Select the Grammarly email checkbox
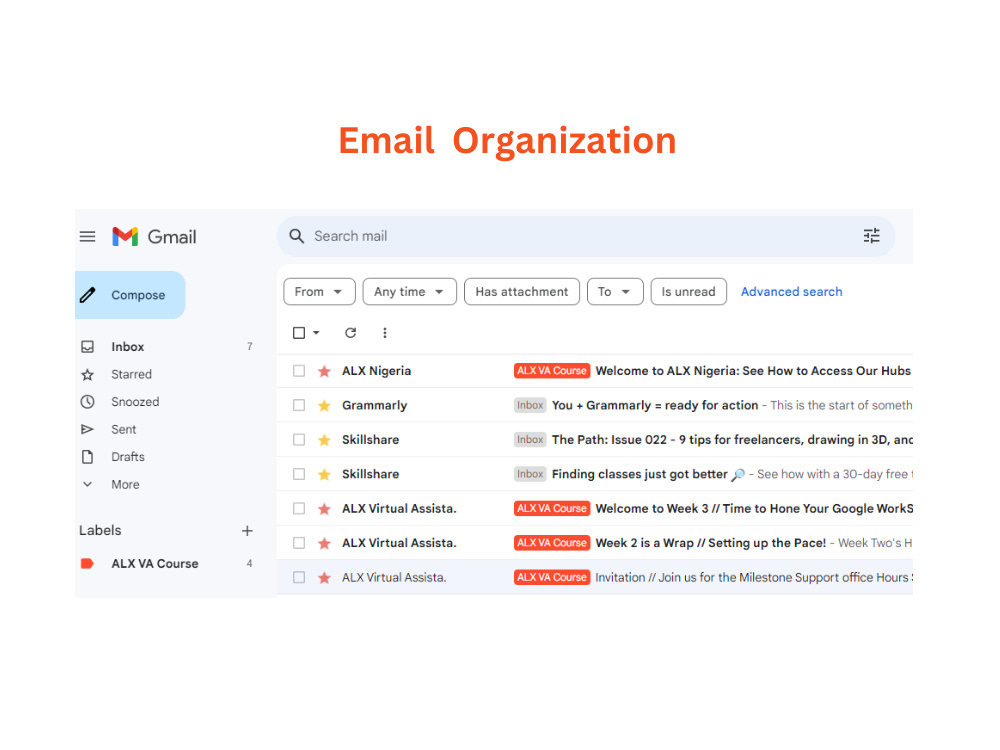The width and height of the screenshot is (1000, 750). pyautogui.click(x=298, y=405)
